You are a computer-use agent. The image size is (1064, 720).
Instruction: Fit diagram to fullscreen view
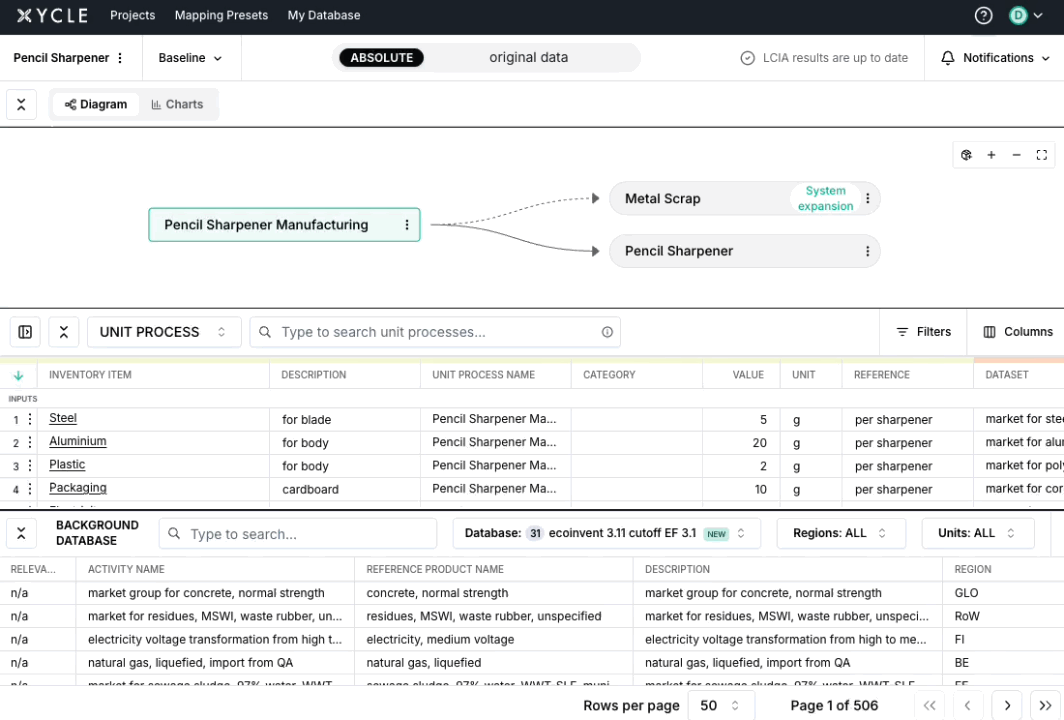(1041, 155)
